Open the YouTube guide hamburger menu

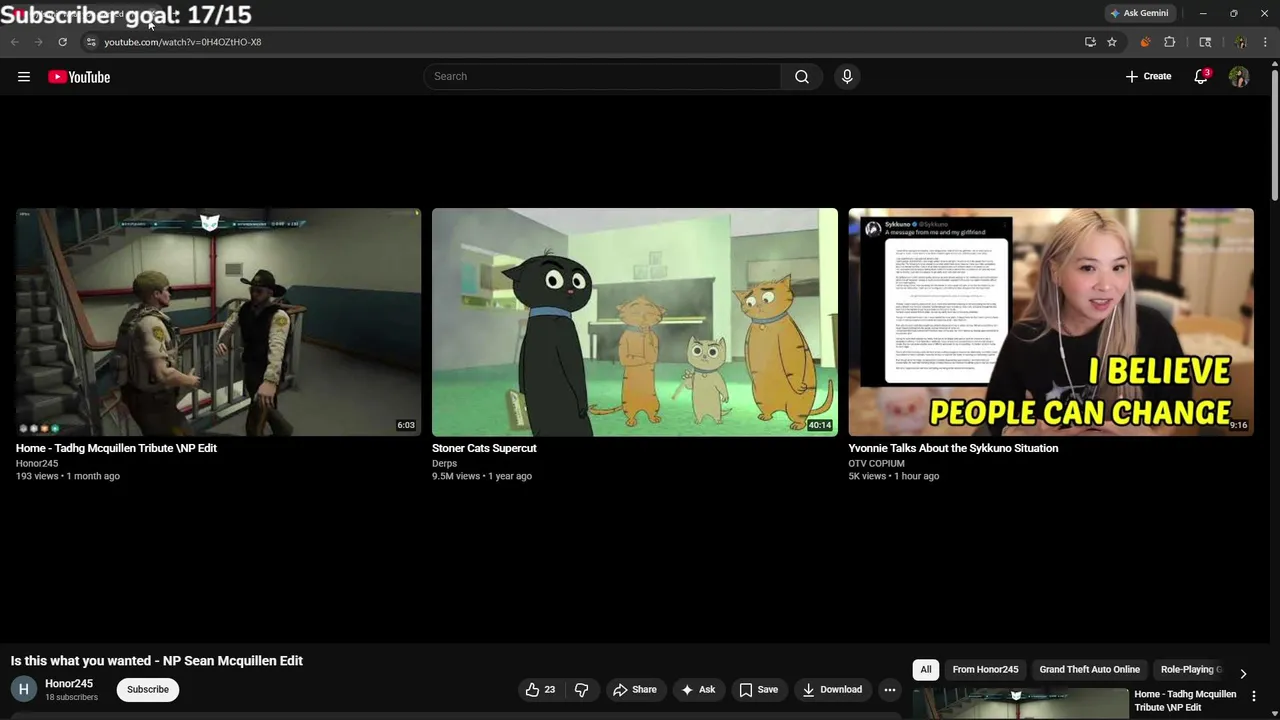[x=24, y=77]
